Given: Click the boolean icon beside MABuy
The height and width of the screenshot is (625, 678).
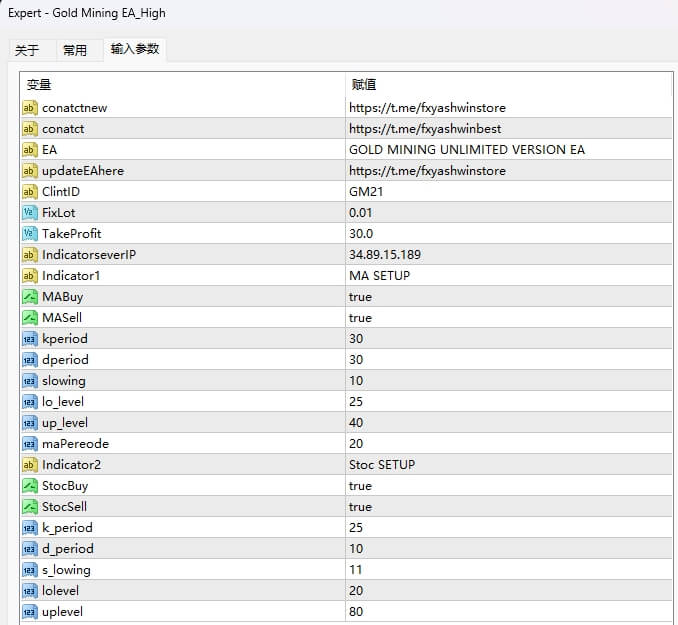Looking at the screenshot, I should tap(29, 297).
